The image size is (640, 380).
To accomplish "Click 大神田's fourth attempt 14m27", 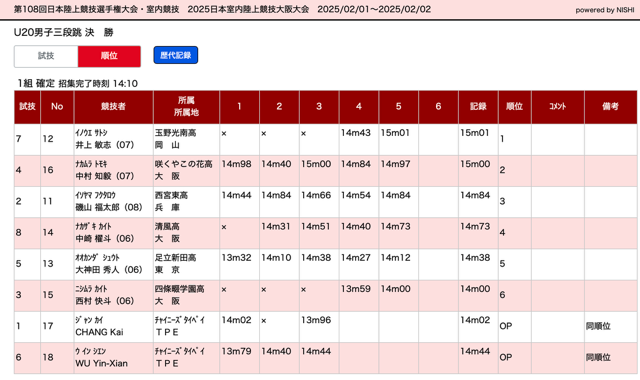I will [x=356, y=258].
